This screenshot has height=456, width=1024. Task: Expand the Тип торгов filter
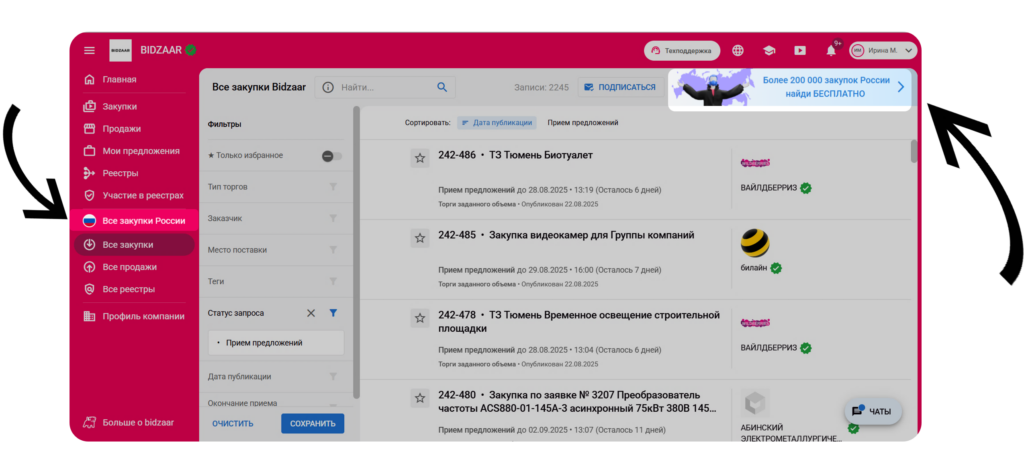(333, 187)
